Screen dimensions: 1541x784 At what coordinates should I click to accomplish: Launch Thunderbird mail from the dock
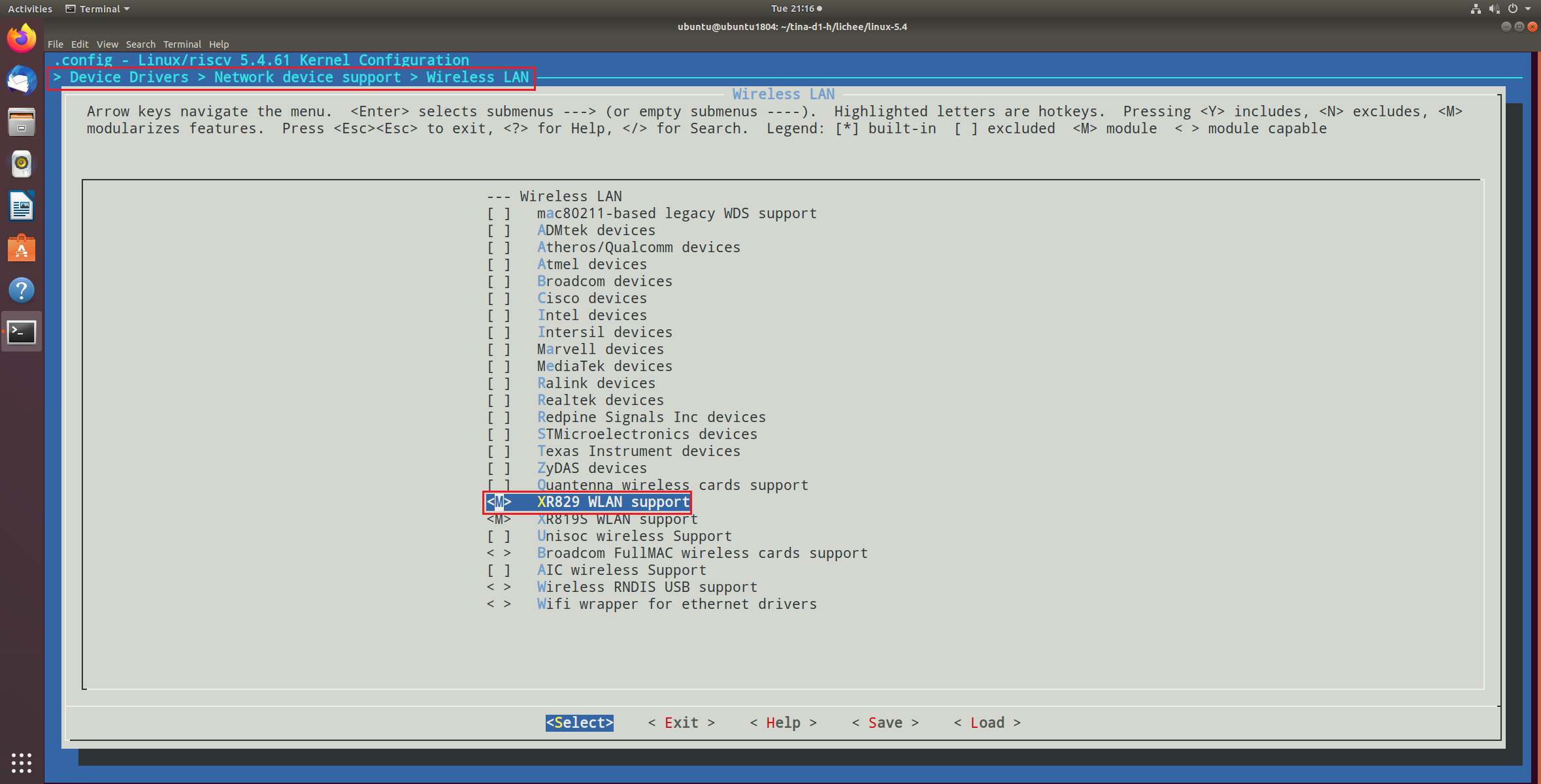[x=22, y=80]
